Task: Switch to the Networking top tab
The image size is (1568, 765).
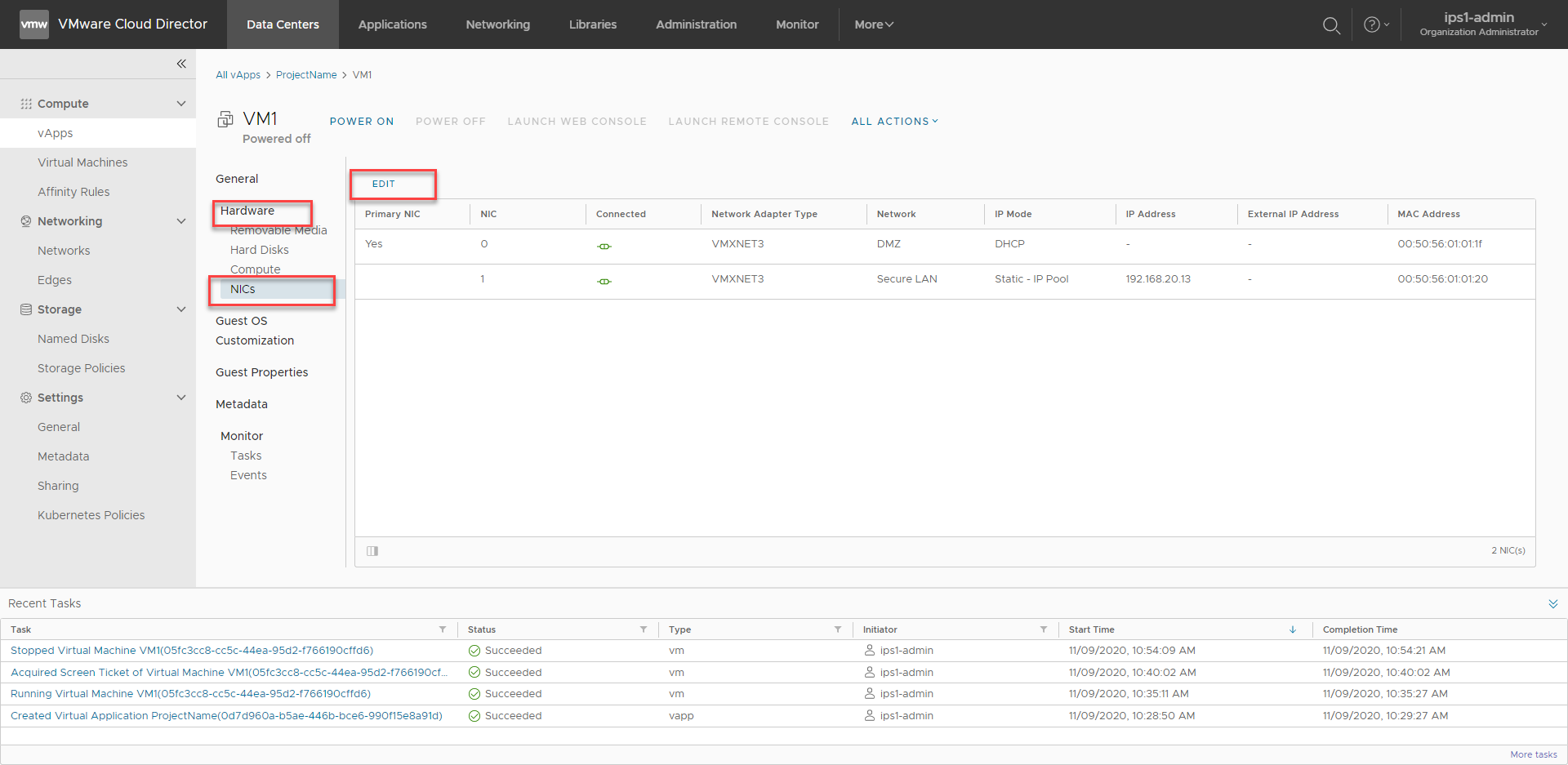Action: point(498,24)
